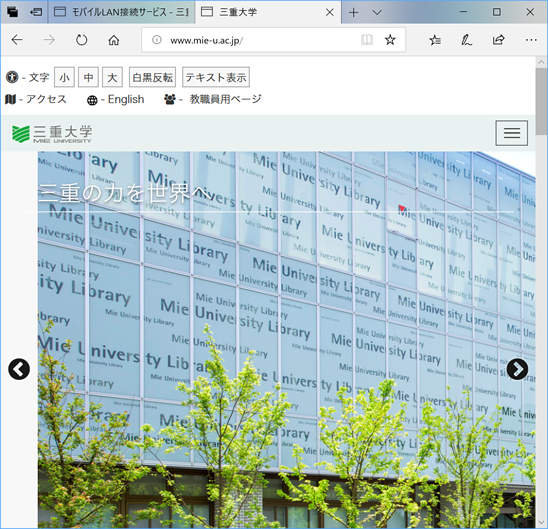The image size is (548, 529).
Task: Open the Favorites hub icon
Action: click(435, 40)
